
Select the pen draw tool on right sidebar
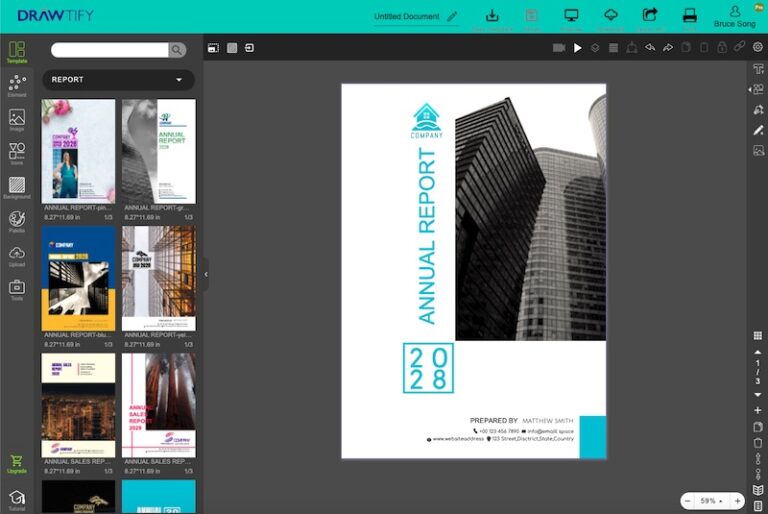coord(758,130)
